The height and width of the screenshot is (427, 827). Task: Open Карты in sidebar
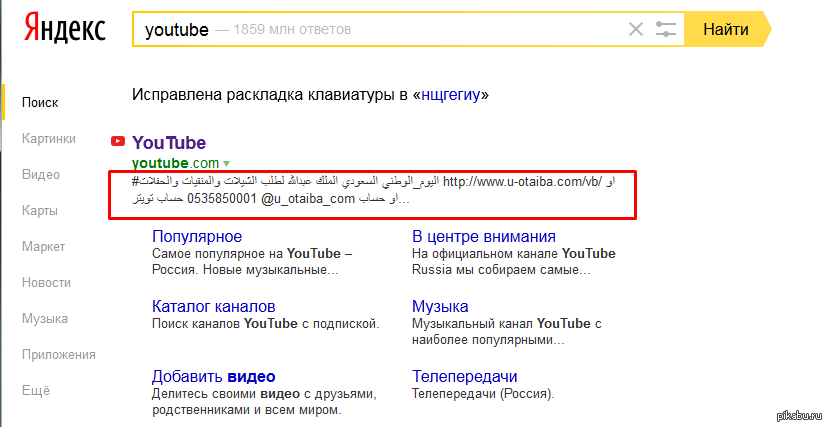tap(40, 210)
